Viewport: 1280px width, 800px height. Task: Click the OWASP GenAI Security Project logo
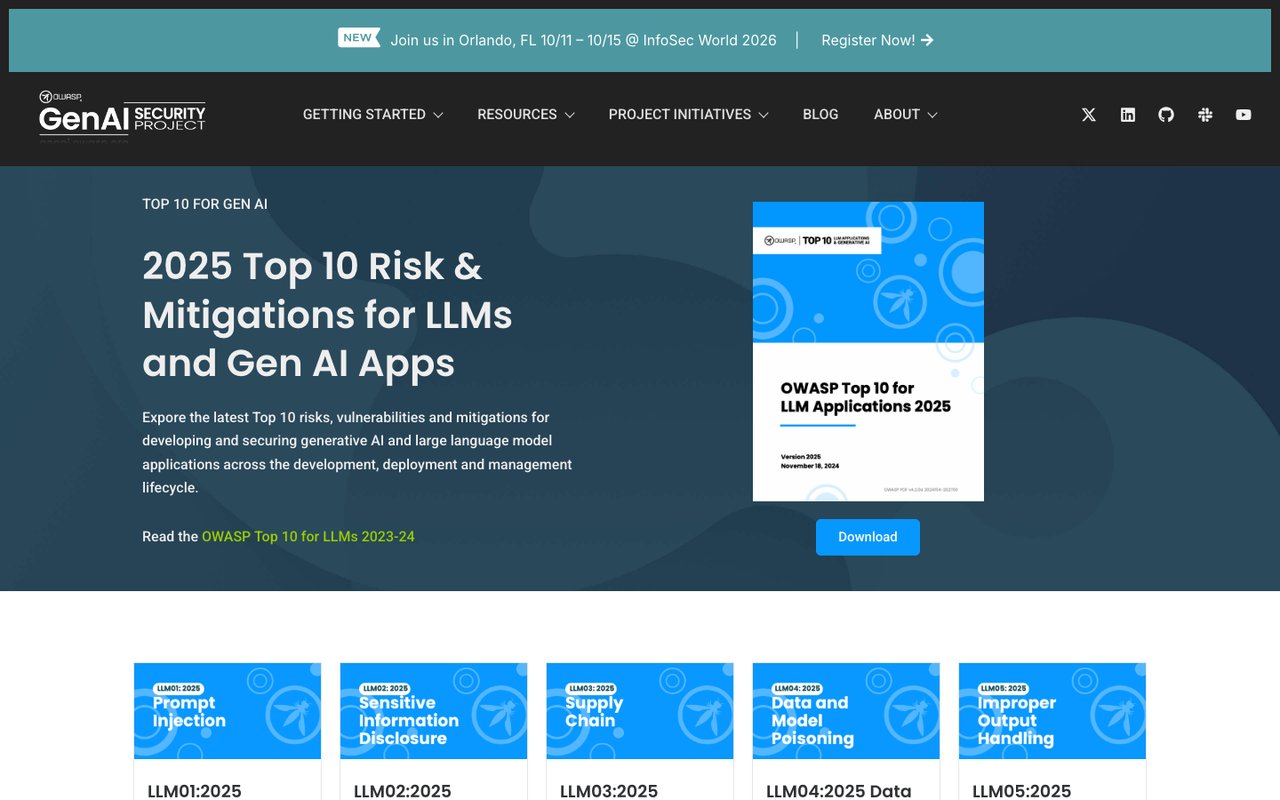[122, 115]
